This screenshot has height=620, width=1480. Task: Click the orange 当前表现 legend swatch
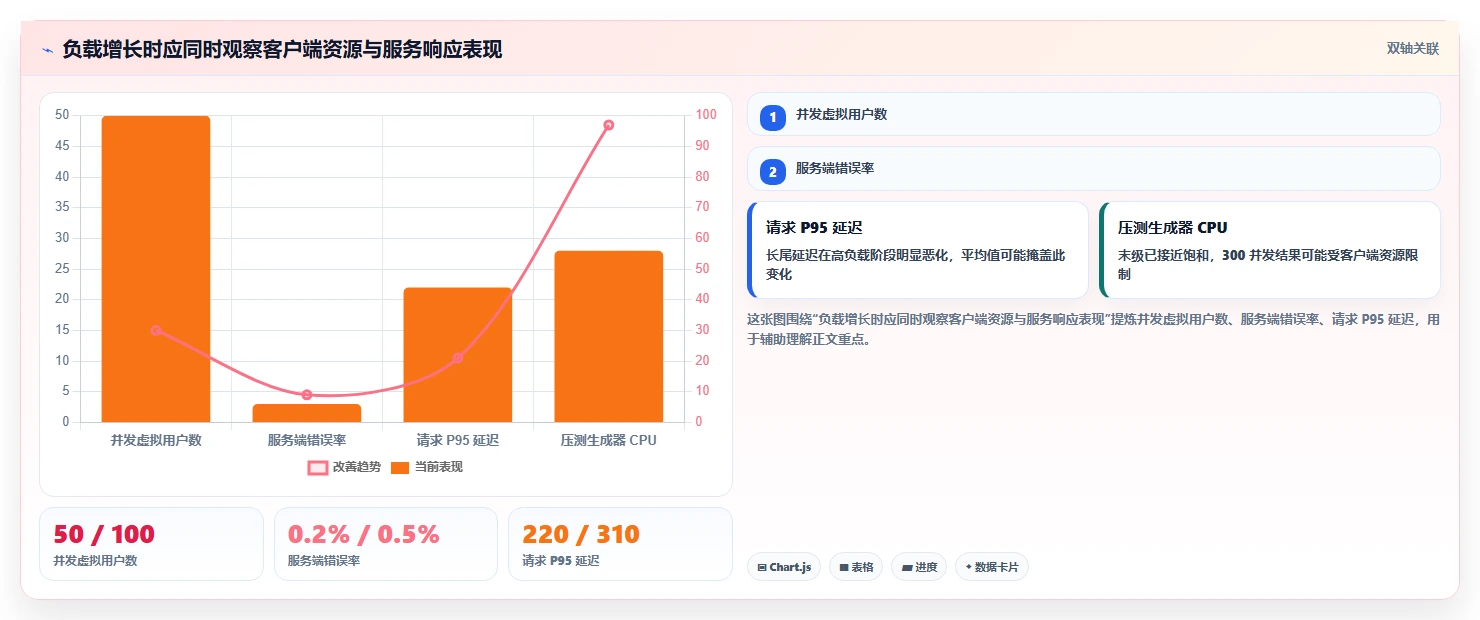[x=400, y=467]
